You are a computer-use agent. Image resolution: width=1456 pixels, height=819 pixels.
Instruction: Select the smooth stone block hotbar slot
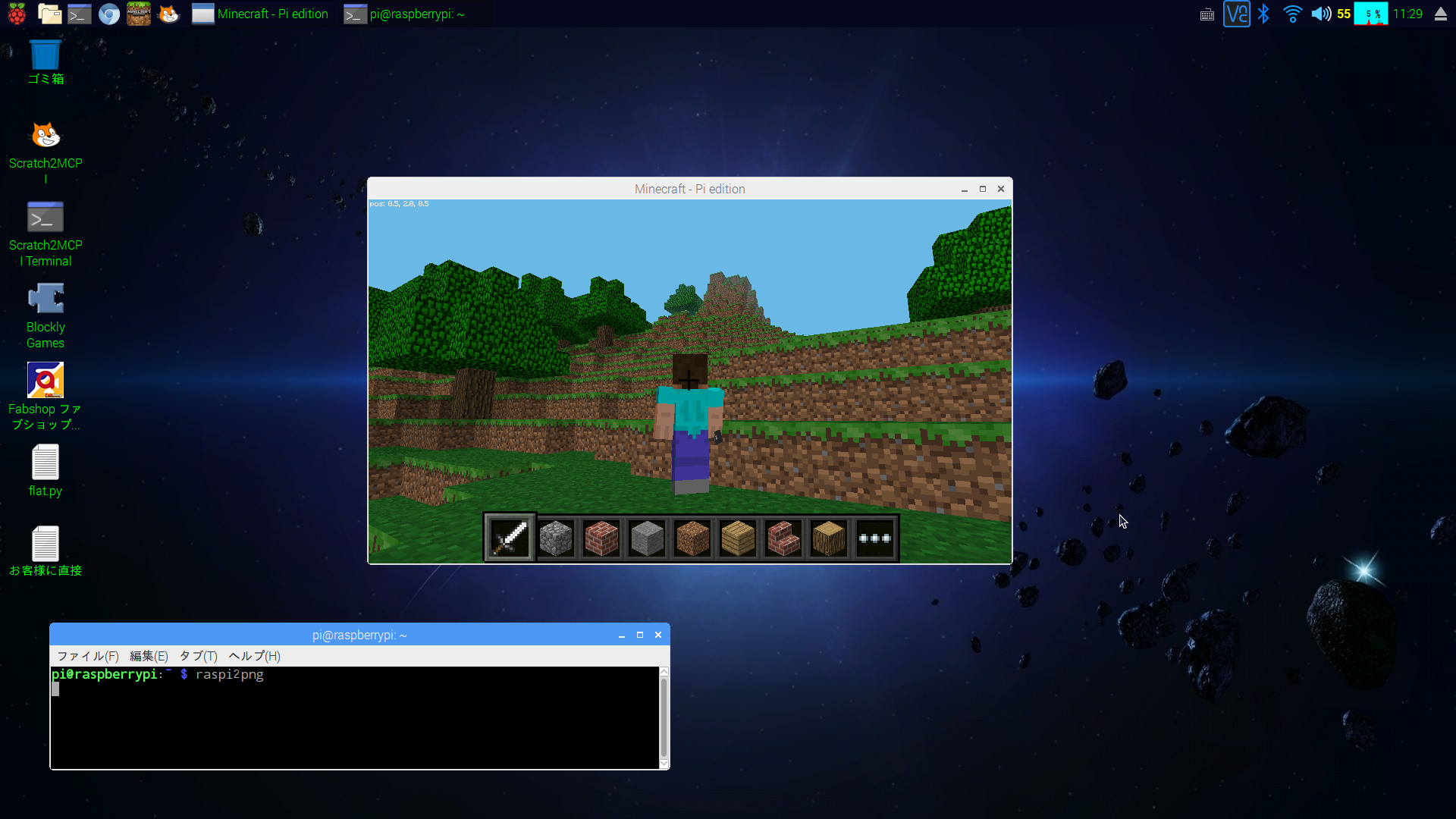click(x=647, y=538)
